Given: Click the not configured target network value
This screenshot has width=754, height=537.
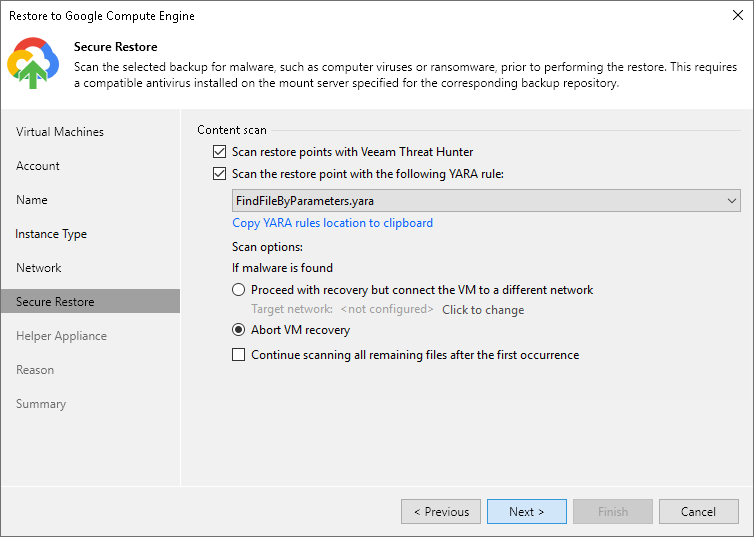Looking at the screenshot, I should [x=387, y=309].
